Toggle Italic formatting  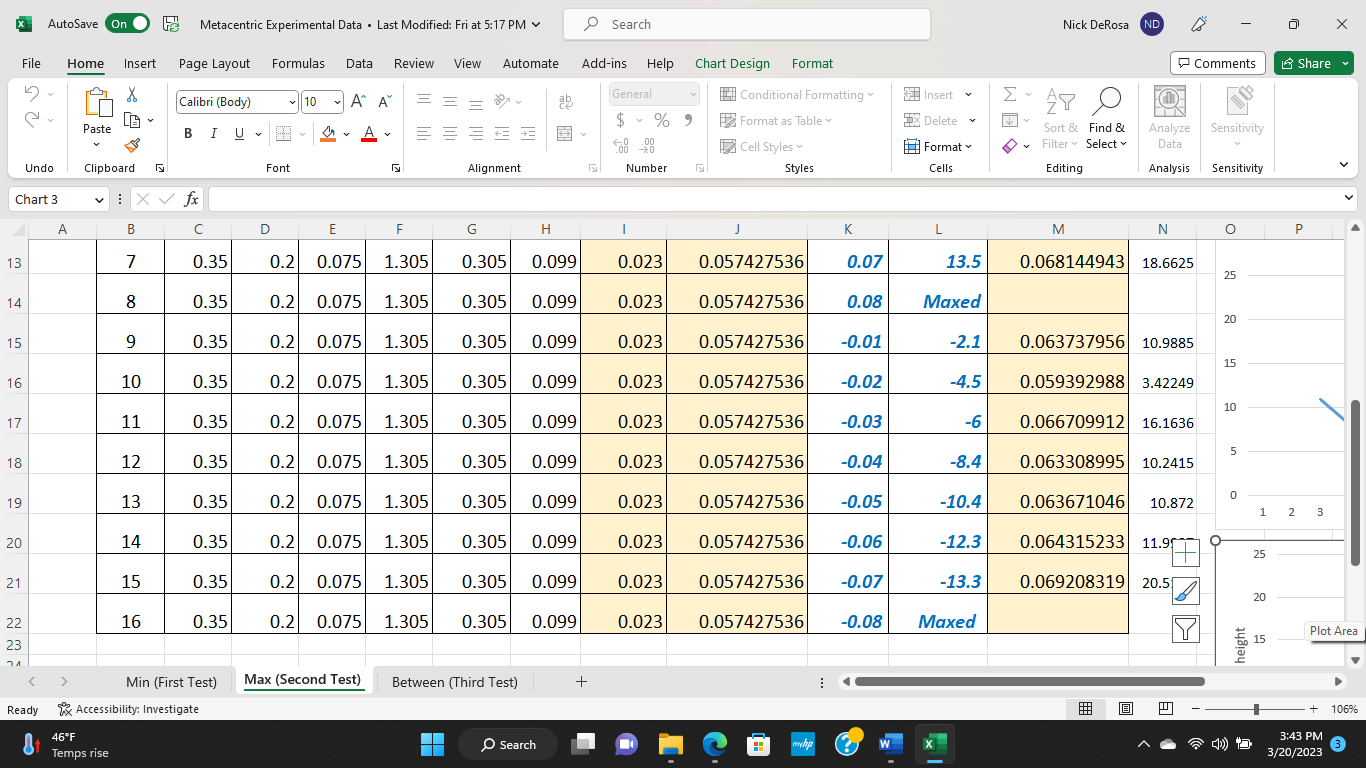pos(213,133)
